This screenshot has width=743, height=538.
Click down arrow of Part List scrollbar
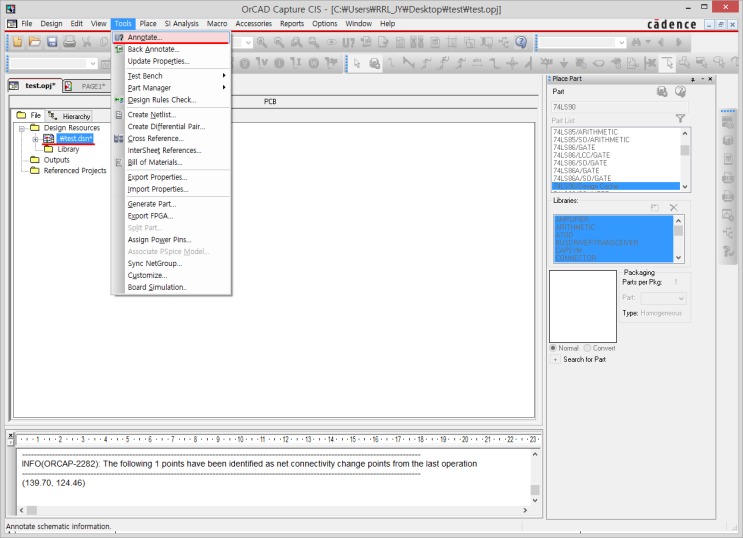pyautogui.click(x=685, y=187)
